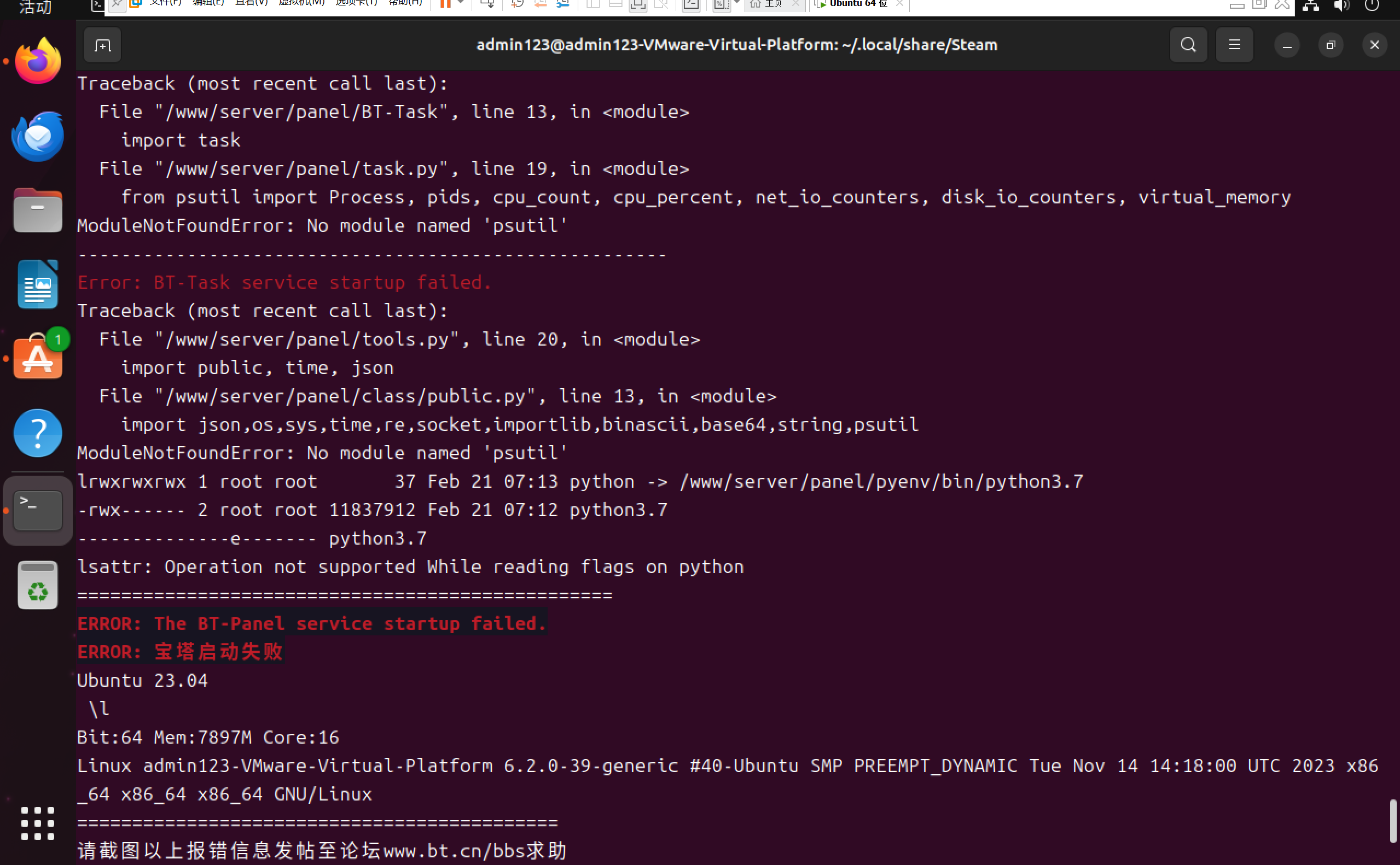Pause the virtual machine with orange button
Viewport: 1400px width, 865px height.
click(x=445, y=4)
